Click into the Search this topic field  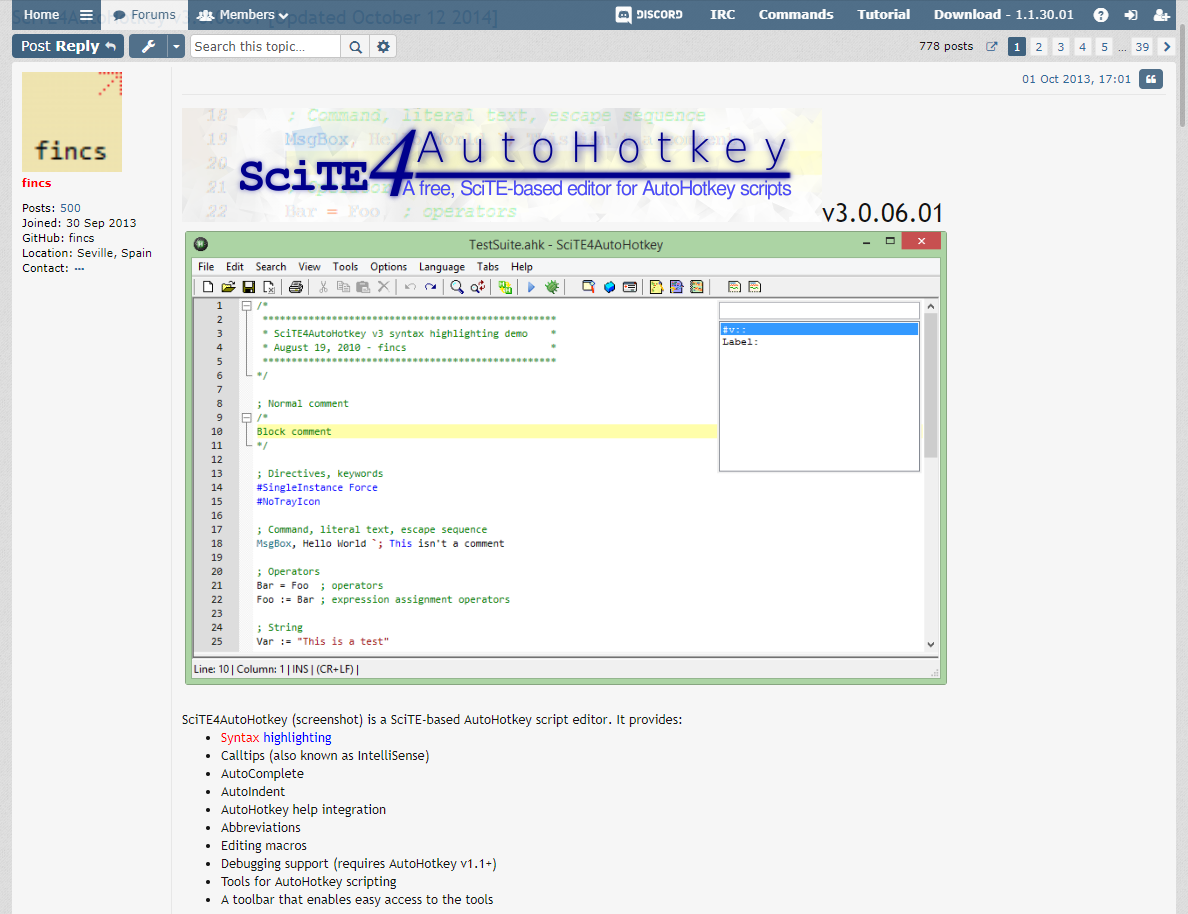click(x=265, y=46)
